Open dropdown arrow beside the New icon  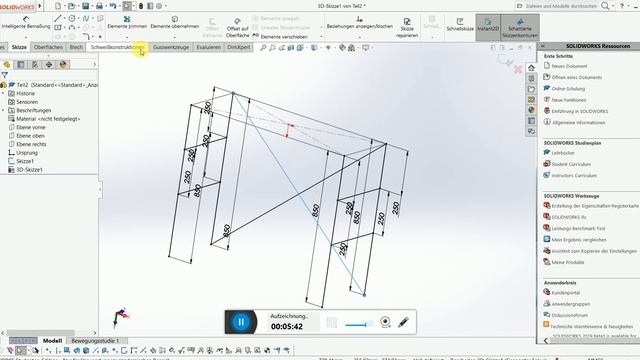64,6
